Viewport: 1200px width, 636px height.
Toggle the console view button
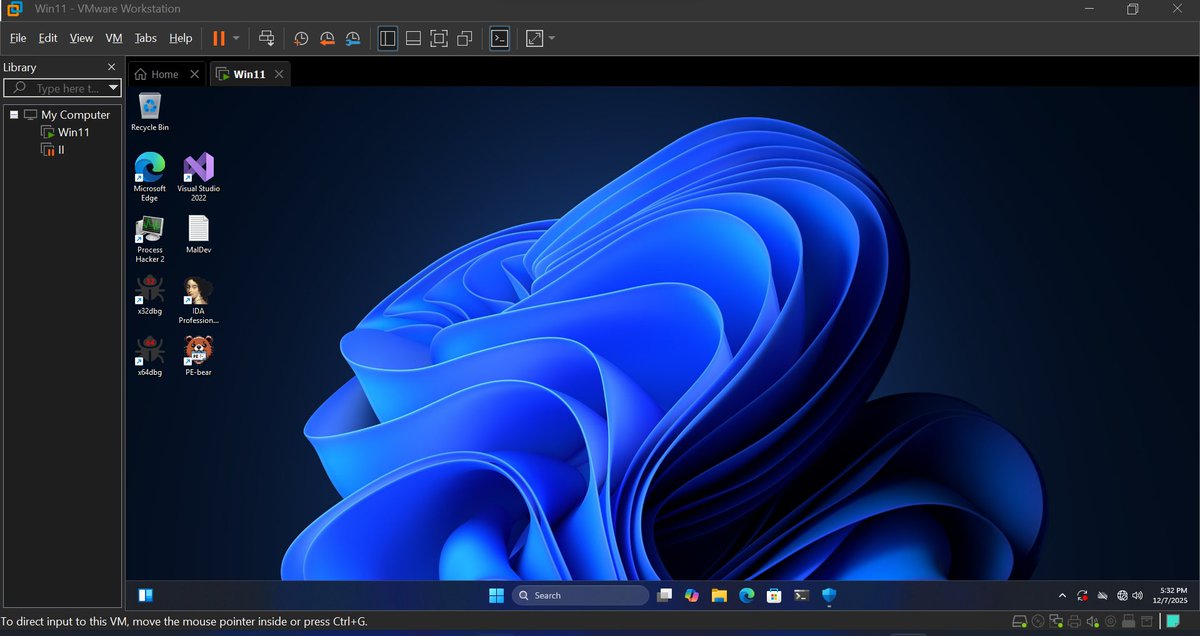(499, 38)
